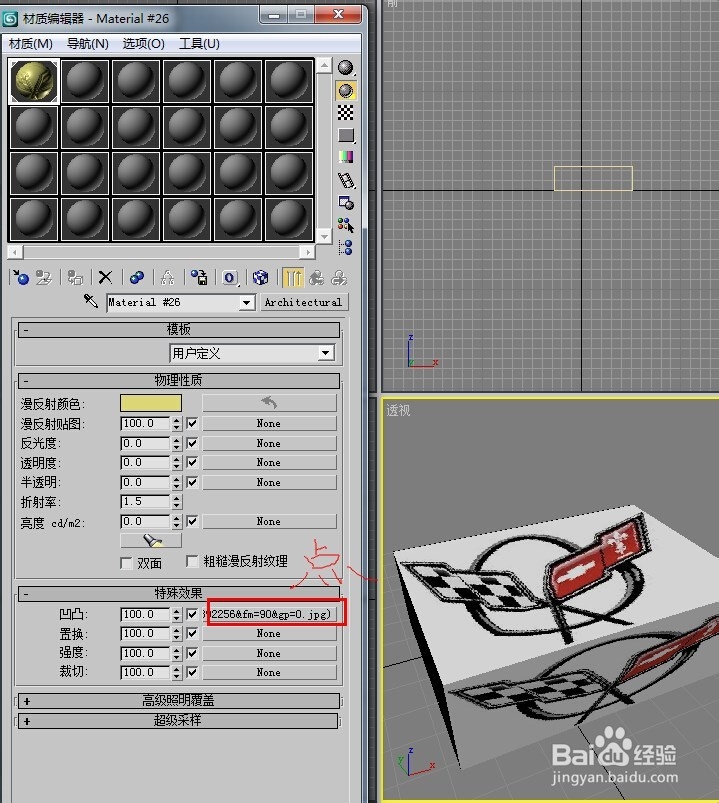Screen dimensions: 719x803
Task: Click the Video Color Check icon
Action: pyautogui.click(x=346, y=157)
